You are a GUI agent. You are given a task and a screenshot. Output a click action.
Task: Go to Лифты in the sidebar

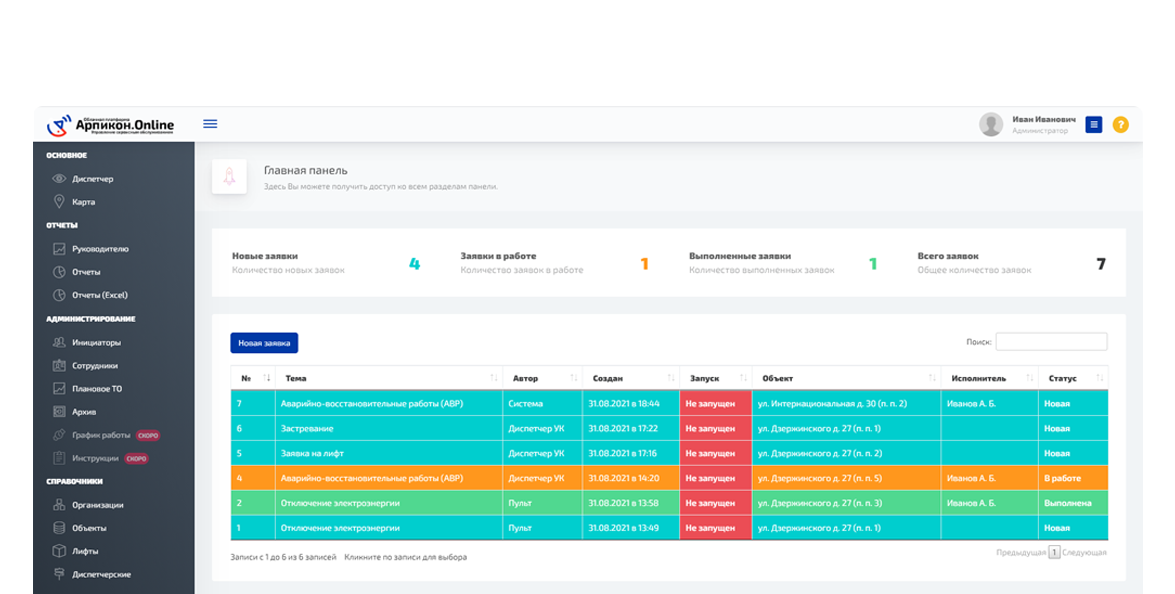[x=75, y=551]
